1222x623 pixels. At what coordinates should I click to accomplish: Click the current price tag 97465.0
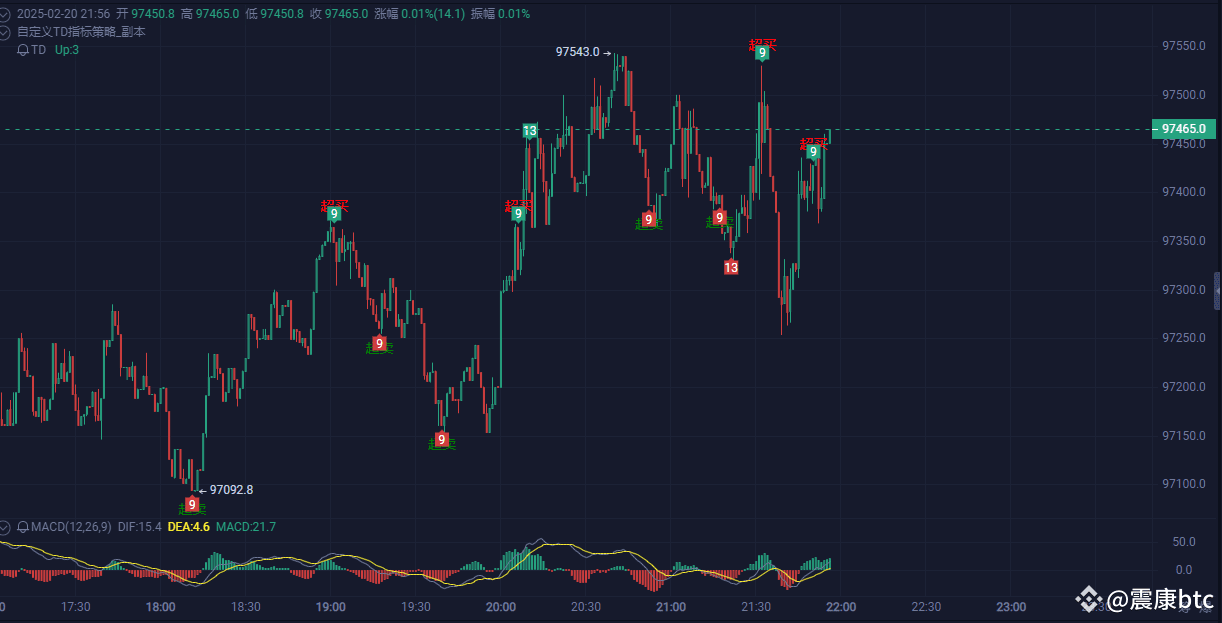point(1184,129)
